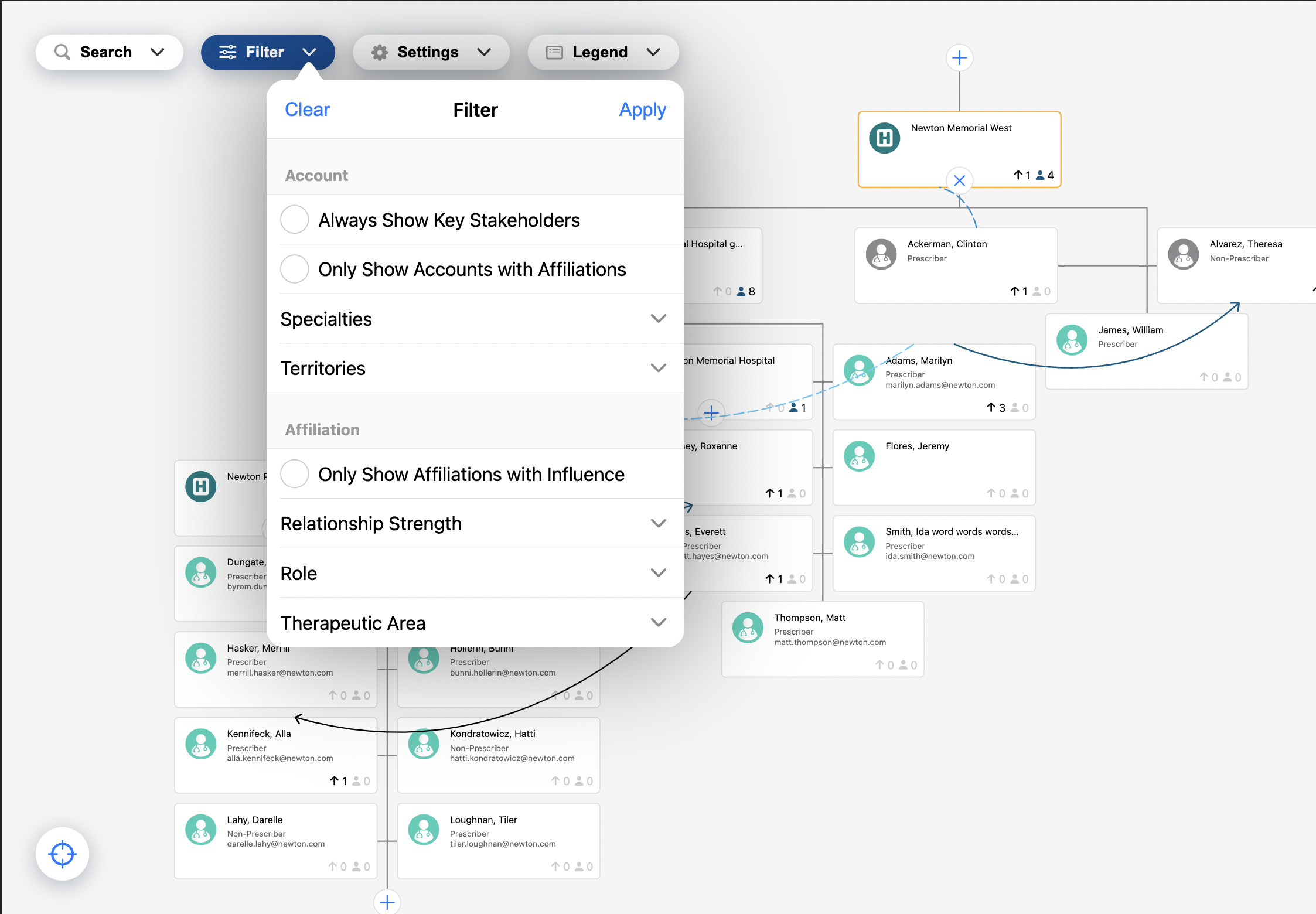1316x914 pixels.
Task: Click the blue X on Newton Memorial West card
Action: pos(959,180)
